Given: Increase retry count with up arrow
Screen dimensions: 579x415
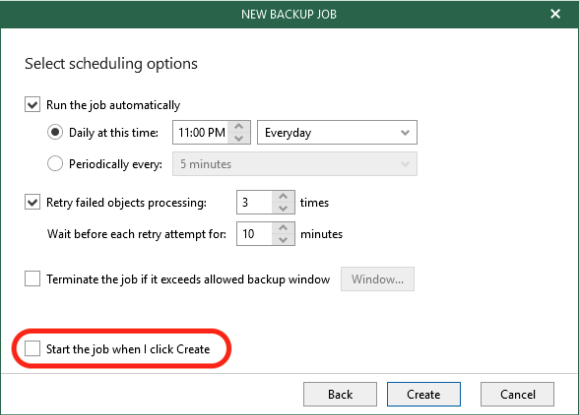Looking at the screenshot, I should (x=283, y=196).
